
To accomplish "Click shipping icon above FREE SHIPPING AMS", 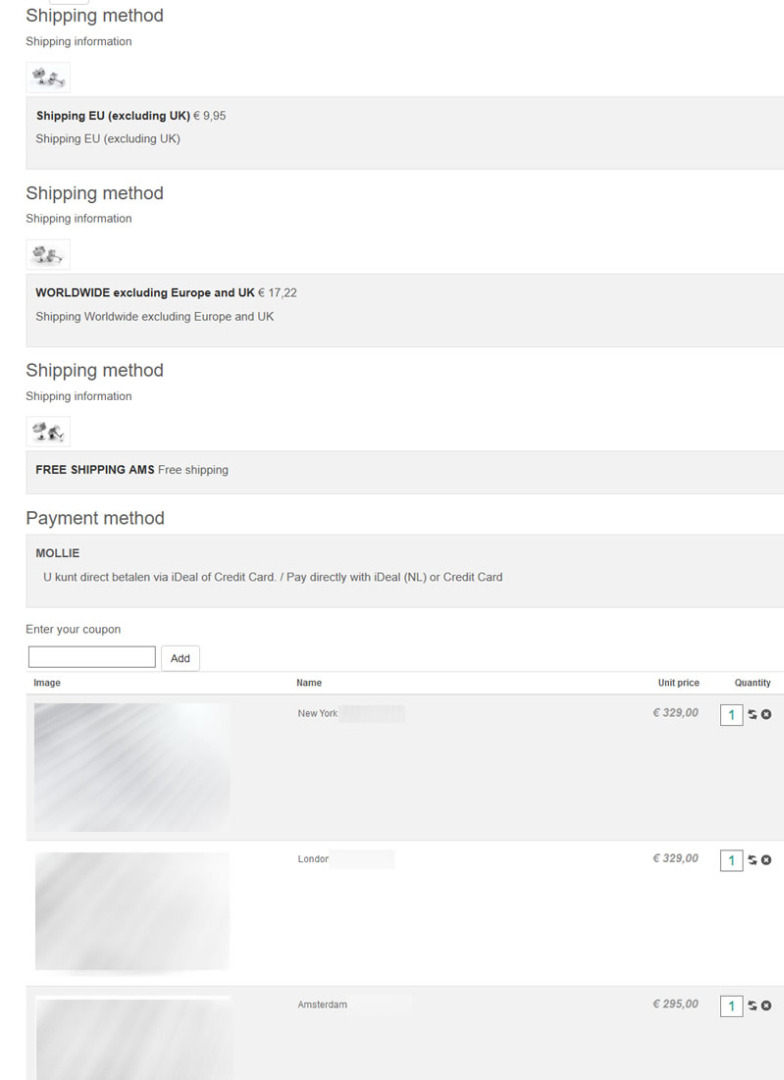I will pos(47,431).
